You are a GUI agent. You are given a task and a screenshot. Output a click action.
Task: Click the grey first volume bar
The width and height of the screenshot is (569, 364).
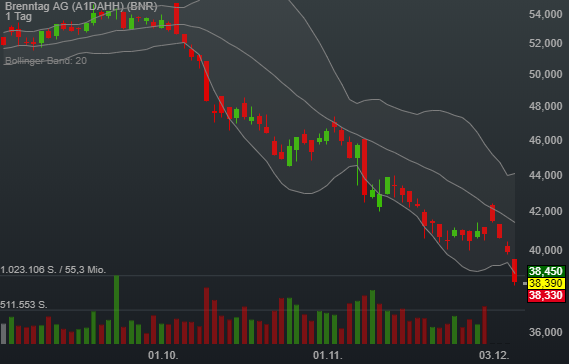click(4, 334)
